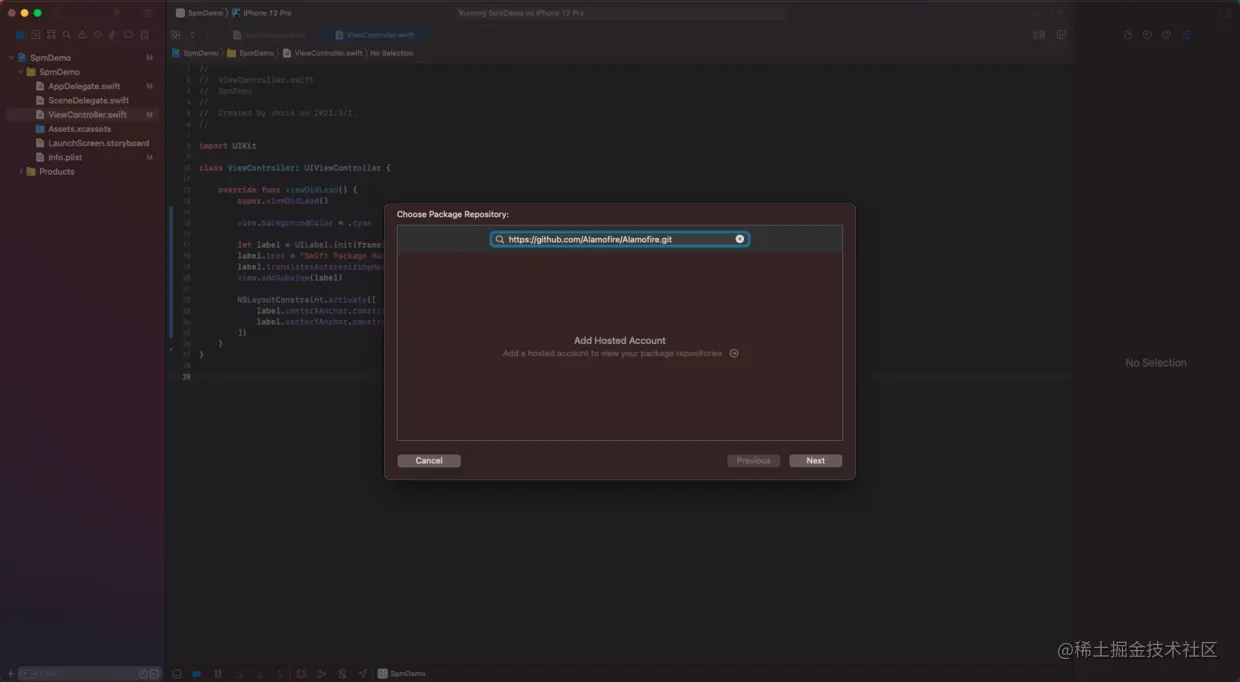1240x682 pixels.
Task: Click the NSLayoutConstraint.activate code line
Action: pyautogui.click(x=306, y=299)
